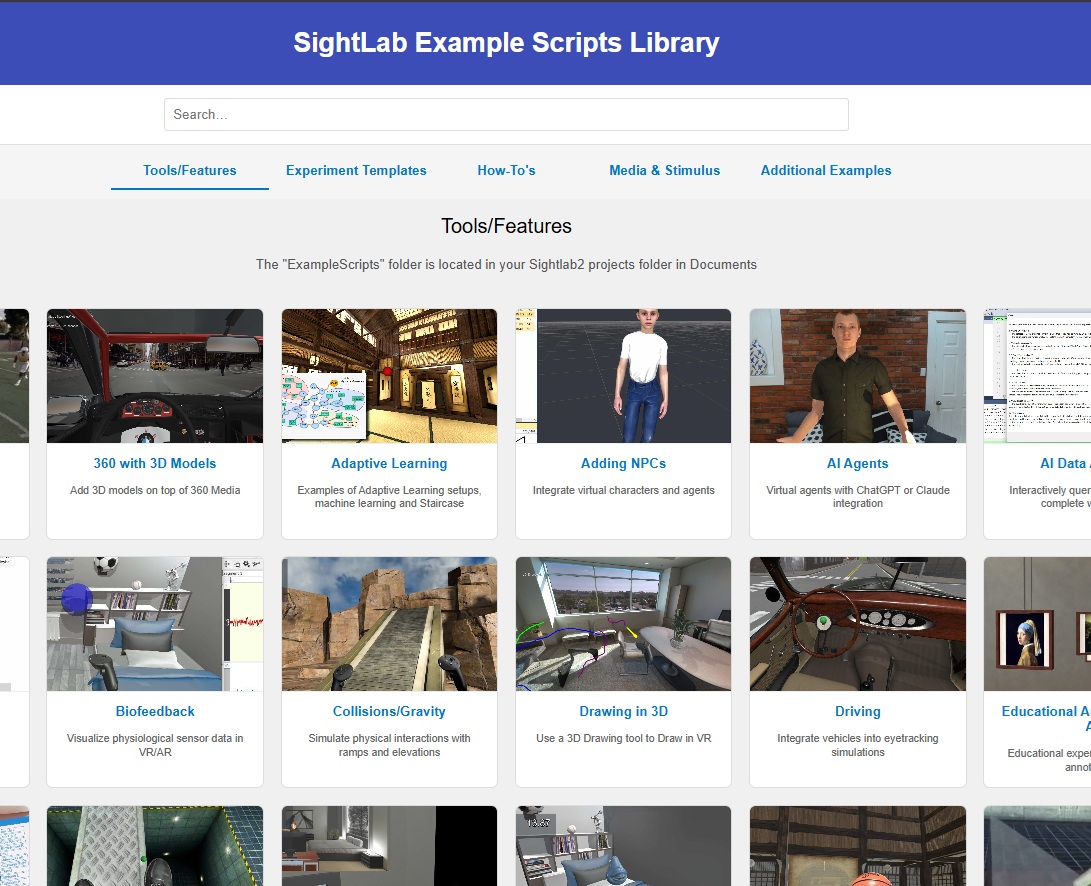Click the AI Data code editor thumbnail
This screenshot has height=886, width=1091.
click(1037, 376)
